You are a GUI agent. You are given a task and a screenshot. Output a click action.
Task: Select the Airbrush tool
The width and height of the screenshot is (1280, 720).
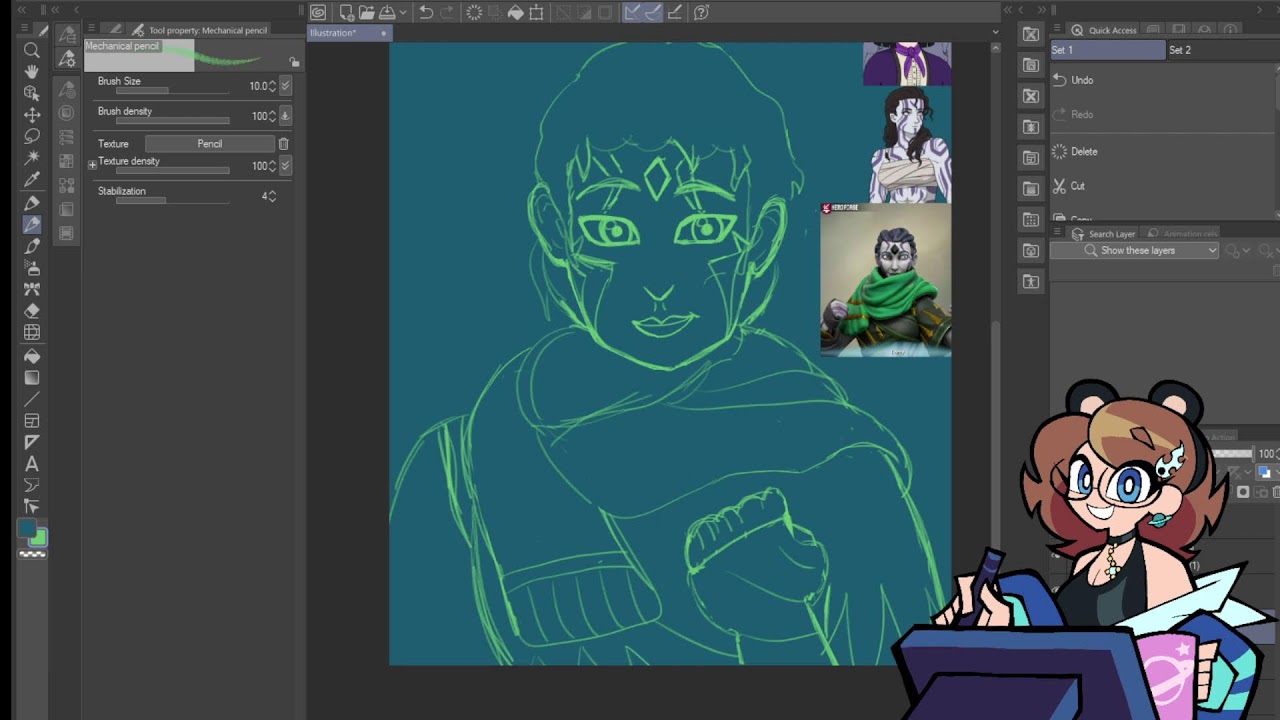(32, 268)
